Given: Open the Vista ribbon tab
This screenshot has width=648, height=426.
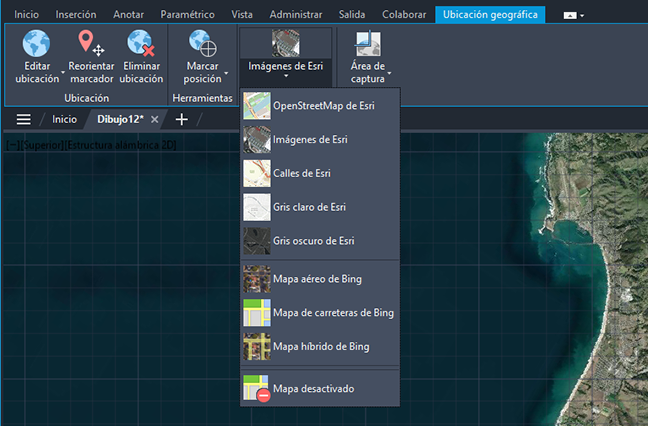Looking at the screenshot, I should (242, 14).
